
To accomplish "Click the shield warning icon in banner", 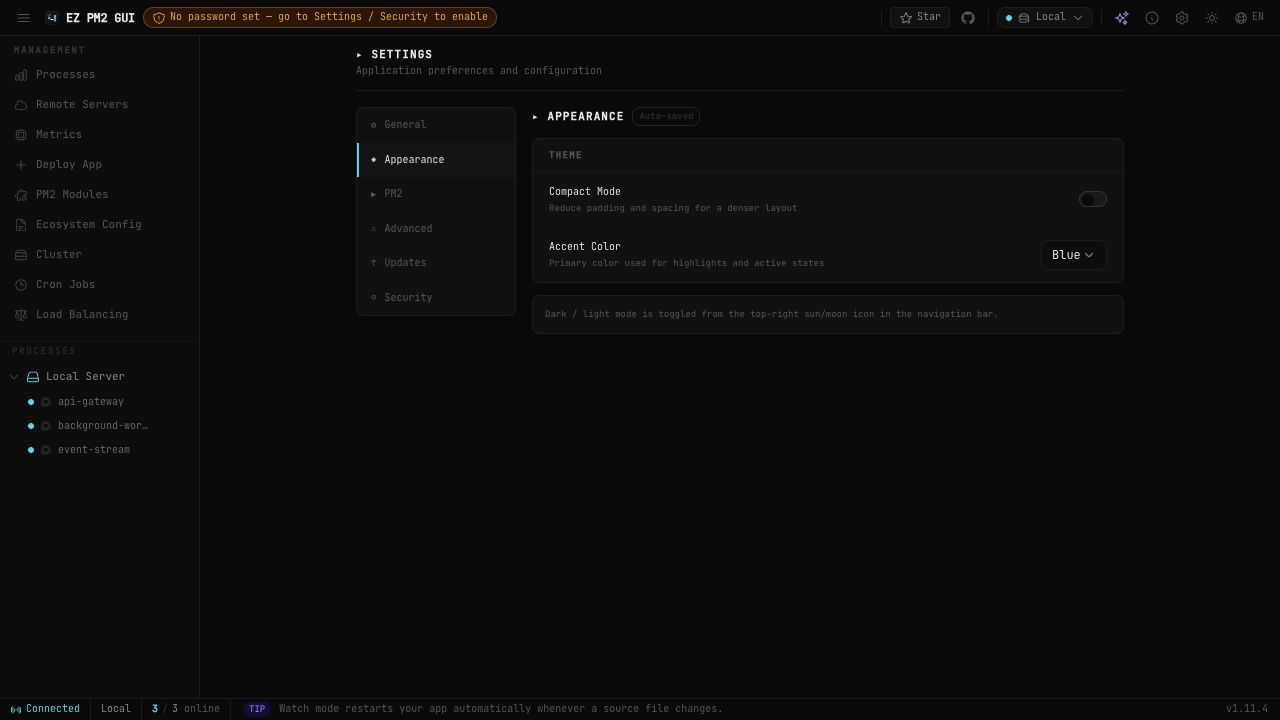I will pos(158,17).
